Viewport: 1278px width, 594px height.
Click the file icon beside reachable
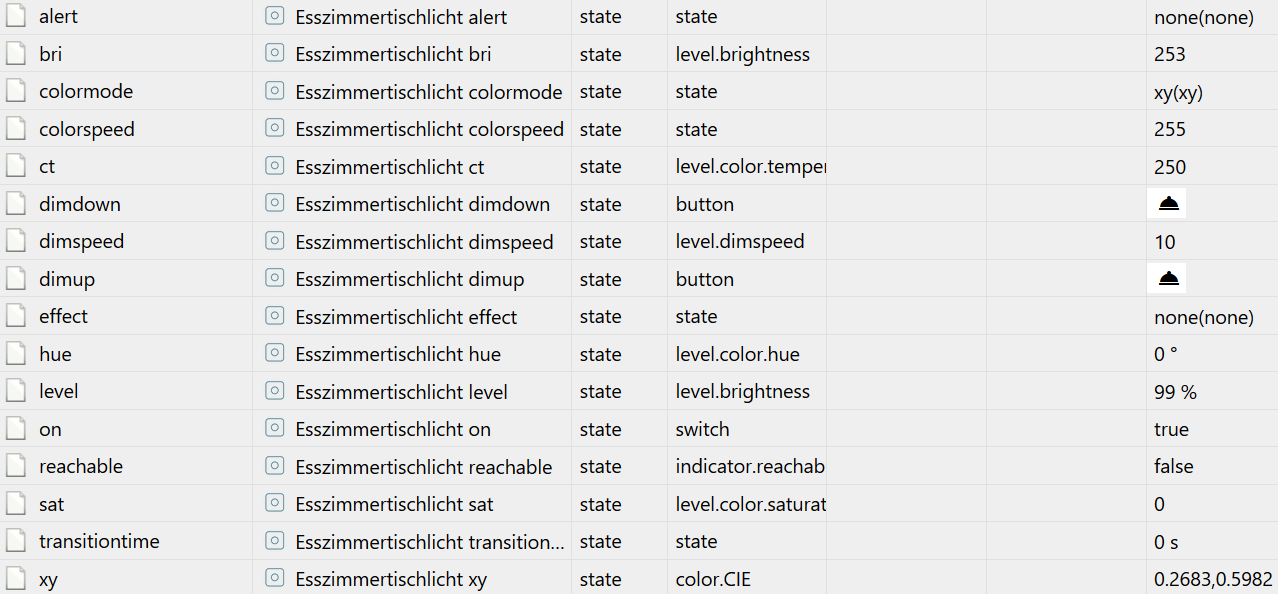point(16,467)
